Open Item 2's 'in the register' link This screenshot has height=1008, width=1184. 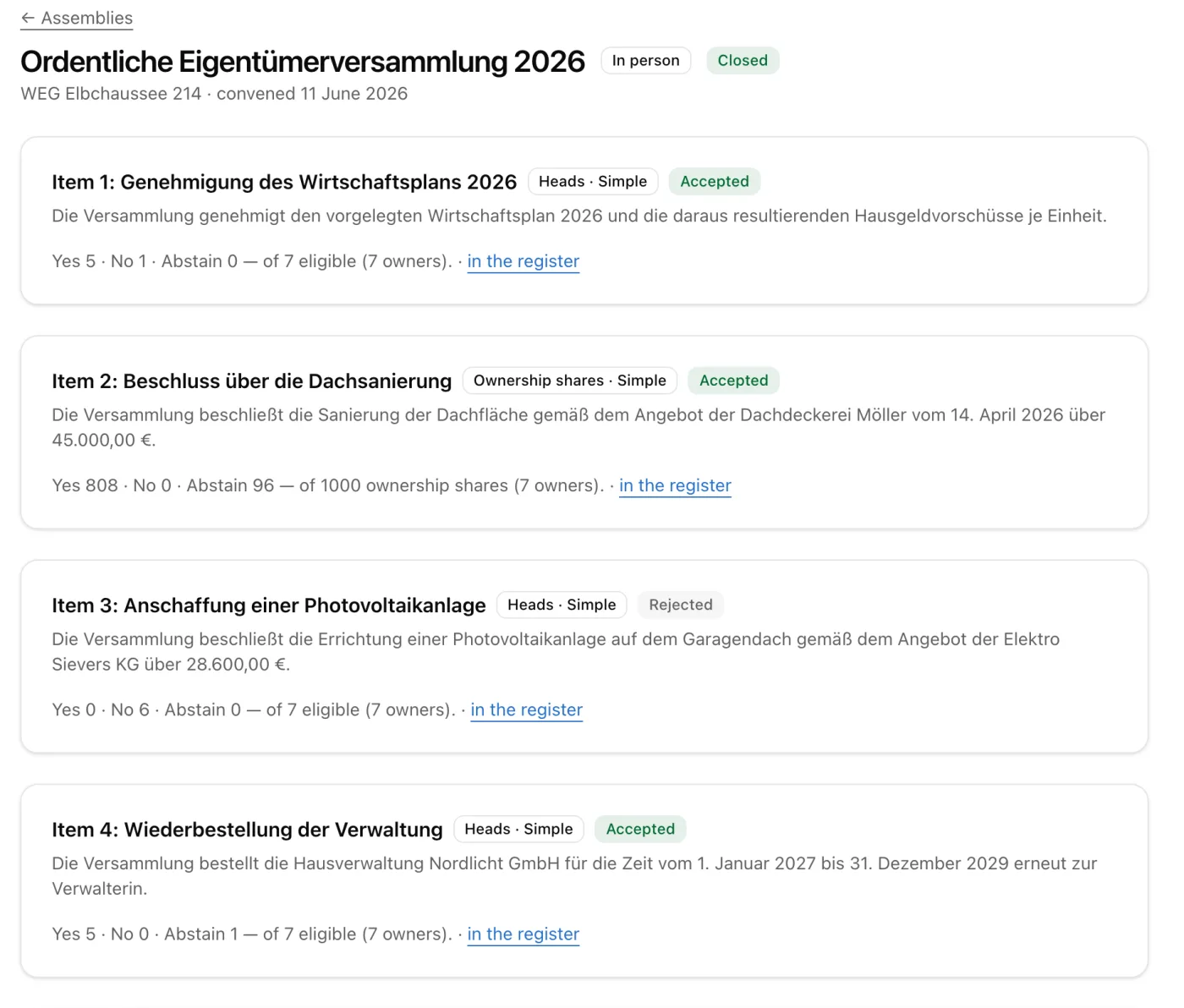click(x=675, y=485)
